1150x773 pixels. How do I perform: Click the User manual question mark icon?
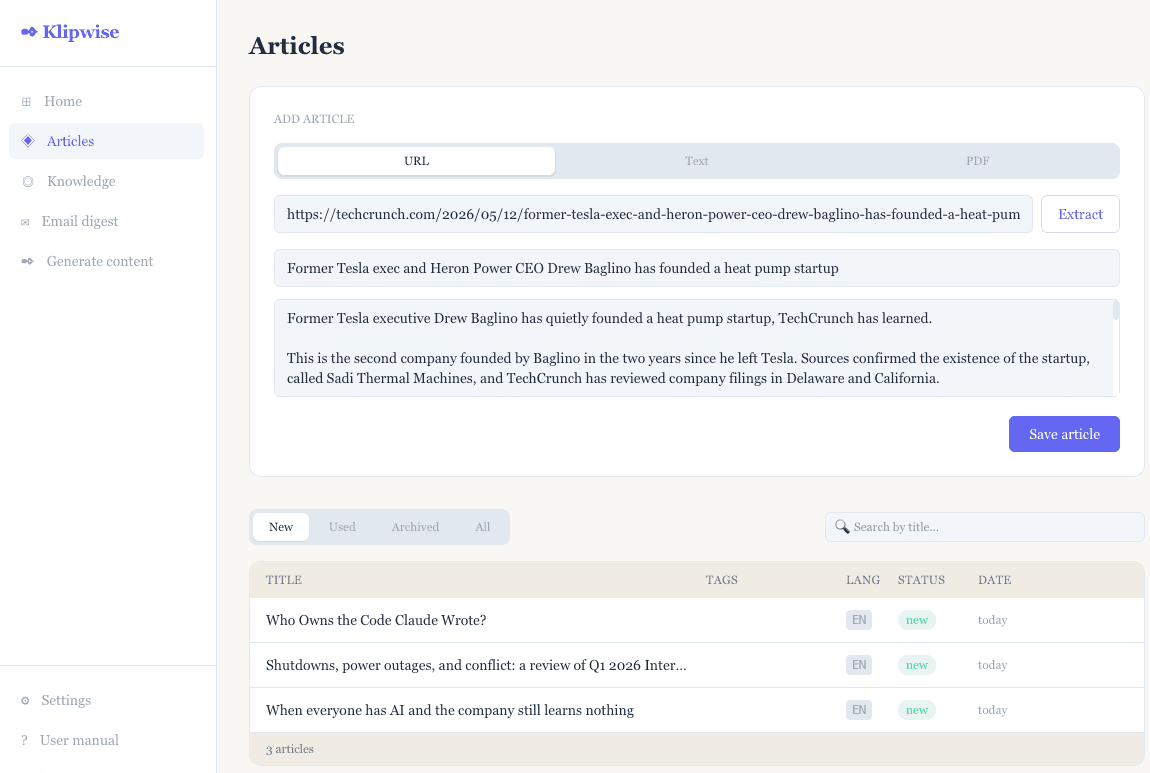(x=24, y=740)
